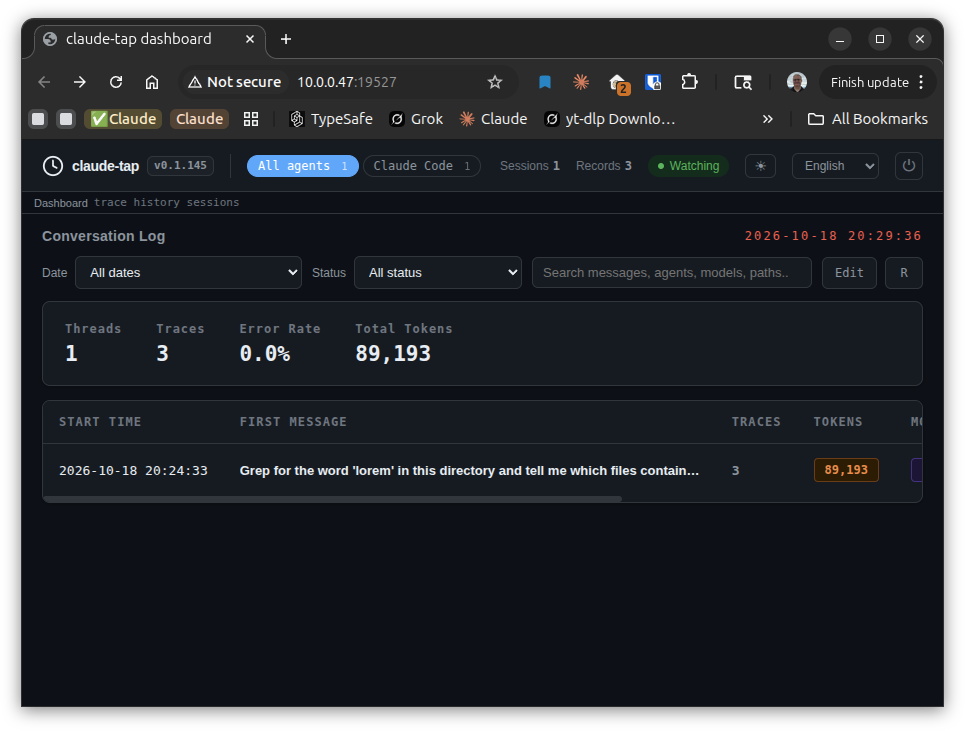
Task: Open the Date All dates dropdown
Action: [188, 273]
